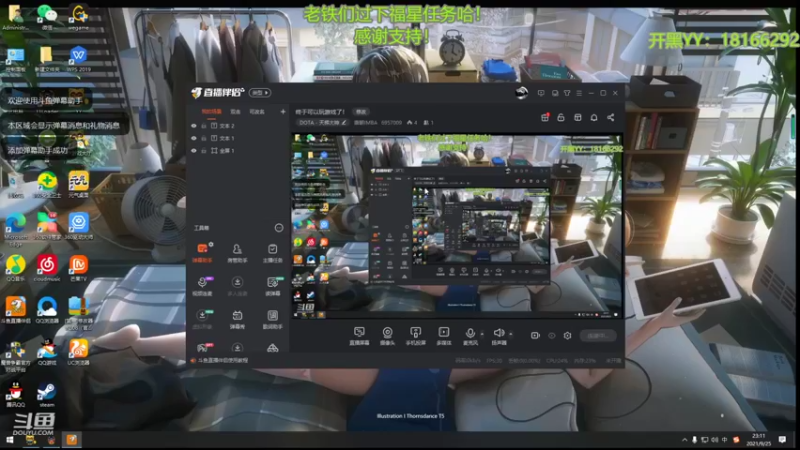Click the taskbar clock showing 23:11
This screenshot has width=800, height=450.
point(759,440)
